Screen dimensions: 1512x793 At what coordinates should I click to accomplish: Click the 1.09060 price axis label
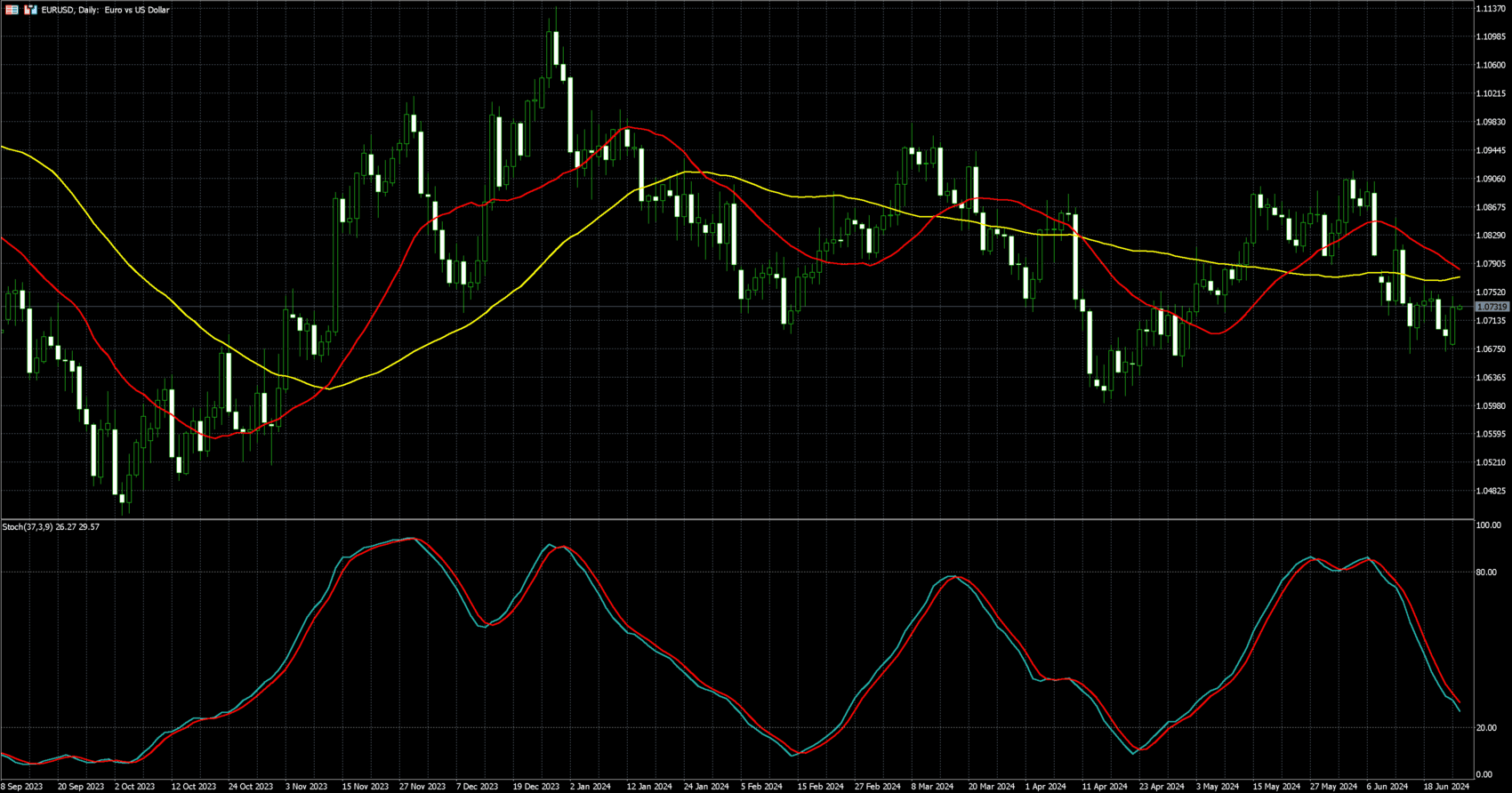coord(1491,179)
